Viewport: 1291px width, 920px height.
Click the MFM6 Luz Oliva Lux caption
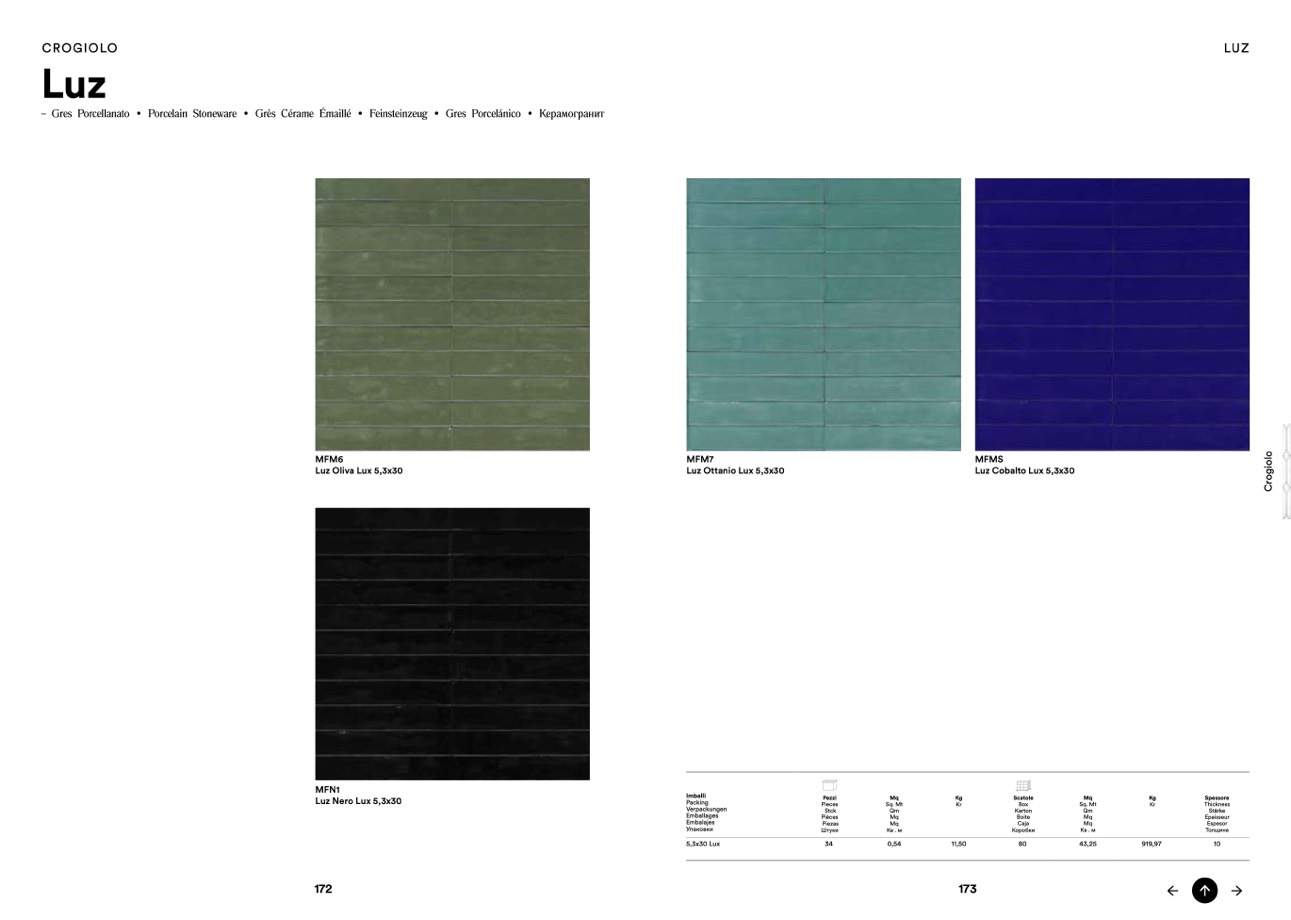pyautogui.click(x=359, y=465)
